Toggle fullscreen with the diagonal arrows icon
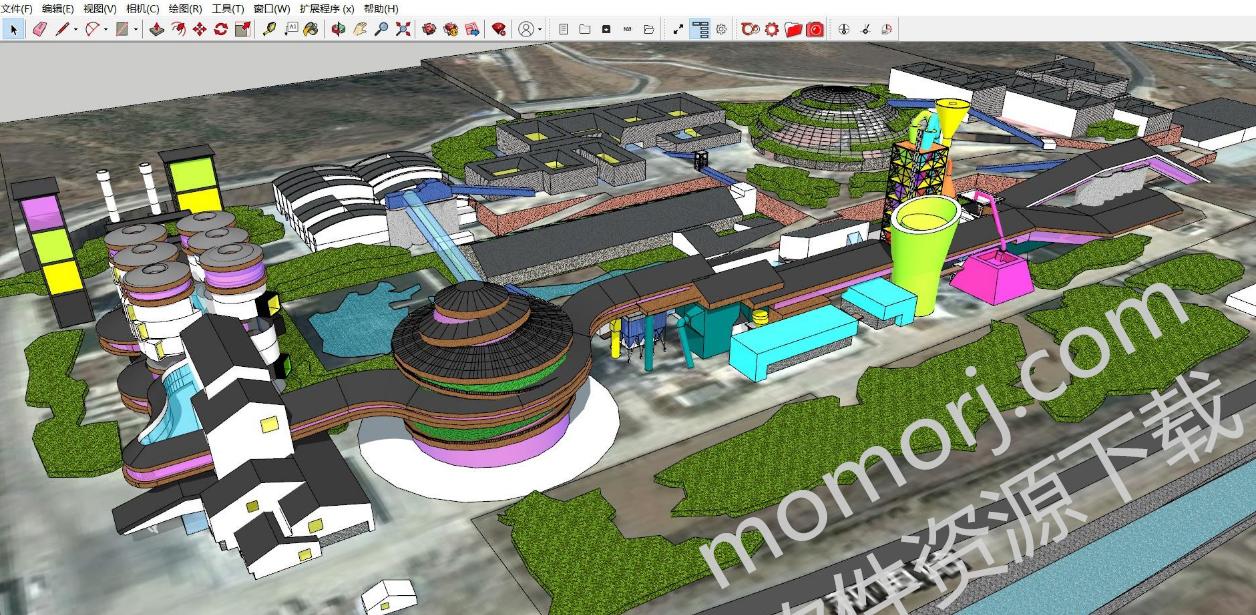Screen dimensions: 1256x615 678,29
